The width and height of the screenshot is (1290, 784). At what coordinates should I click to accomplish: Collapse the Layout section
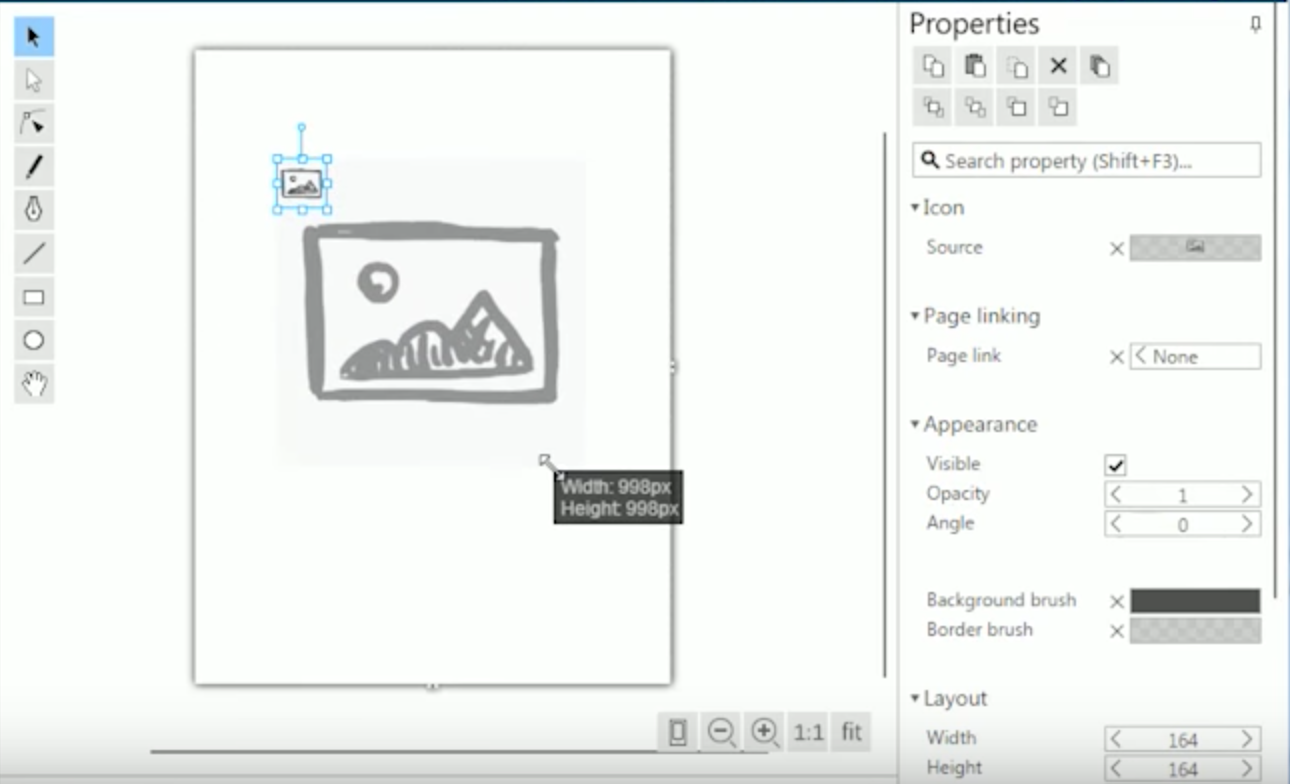(x=913, y=698)
